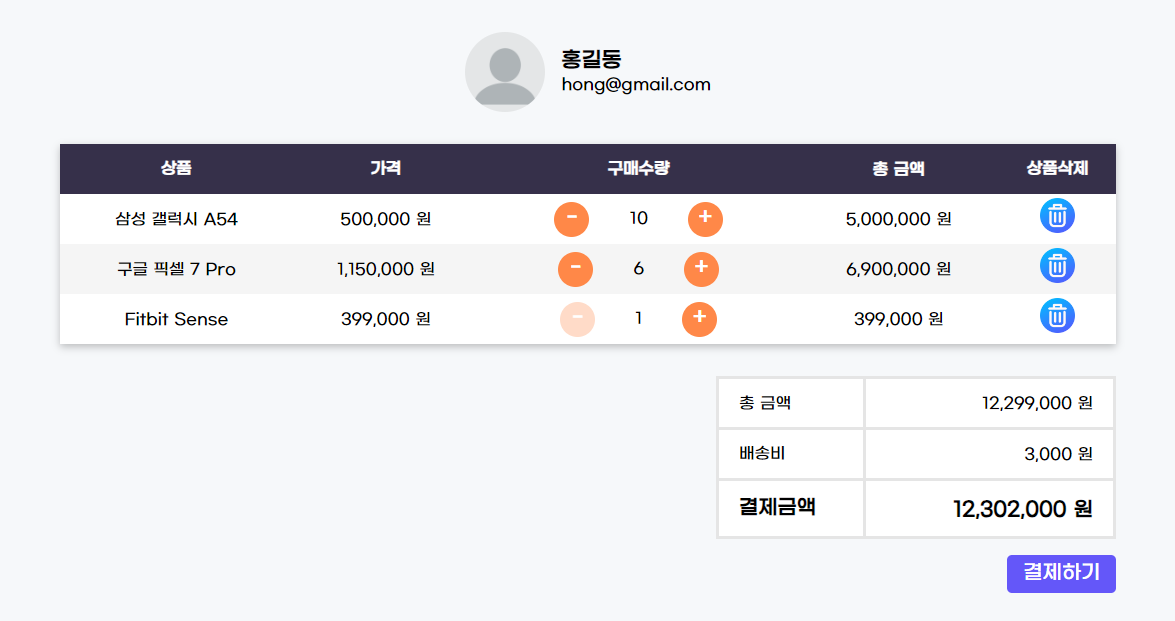1175x621 pixels.
Task: Select the 삼성 갤럭시 A54 product name
Action: pos(176,219)
